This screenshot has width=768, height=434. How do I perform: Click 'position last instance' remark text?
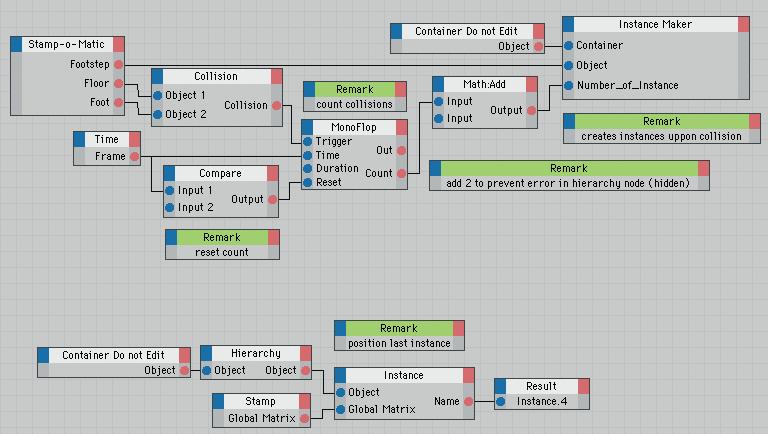pos(399,343)
